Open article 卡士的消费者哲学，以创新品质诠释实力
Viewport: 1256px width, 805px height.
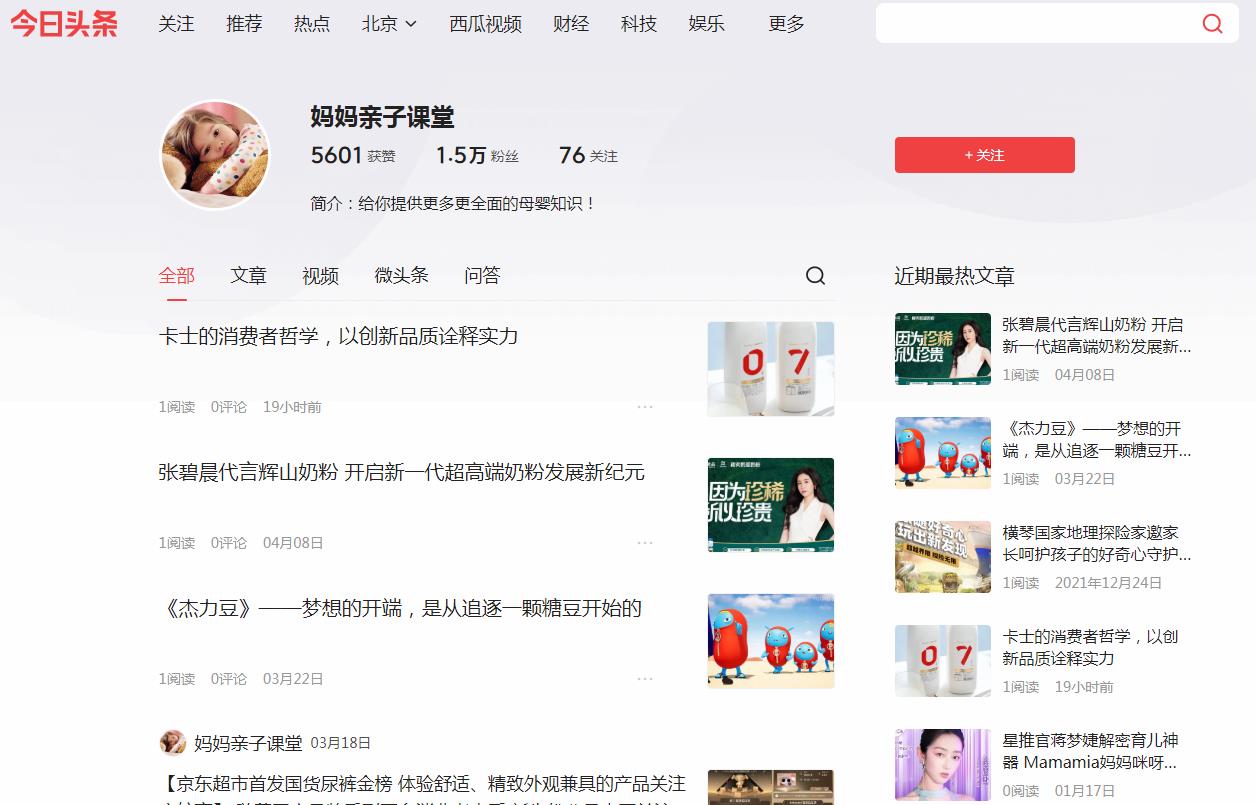coord(338,336)
